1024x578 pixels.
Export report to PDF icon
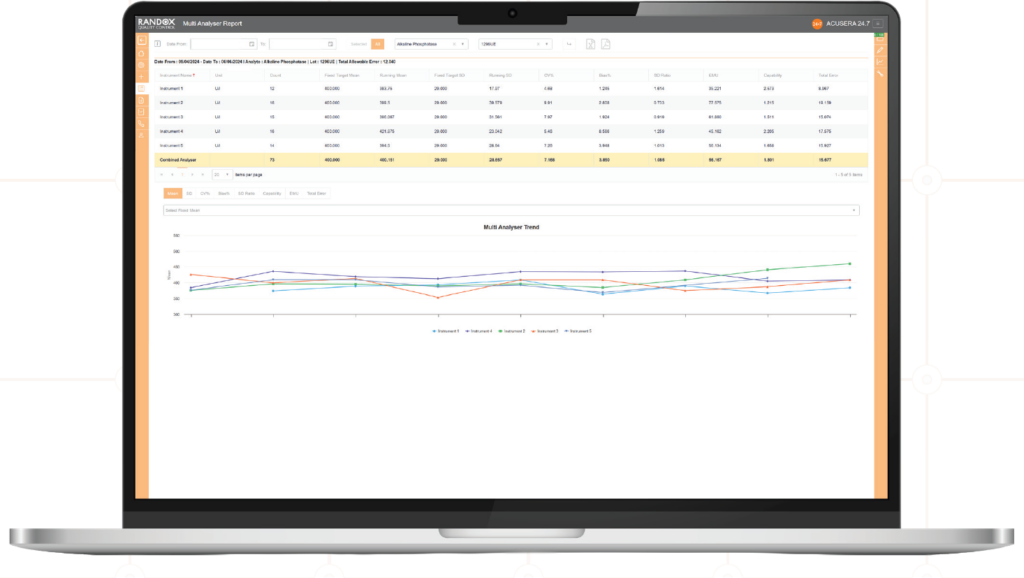click(x=605, y=44)
